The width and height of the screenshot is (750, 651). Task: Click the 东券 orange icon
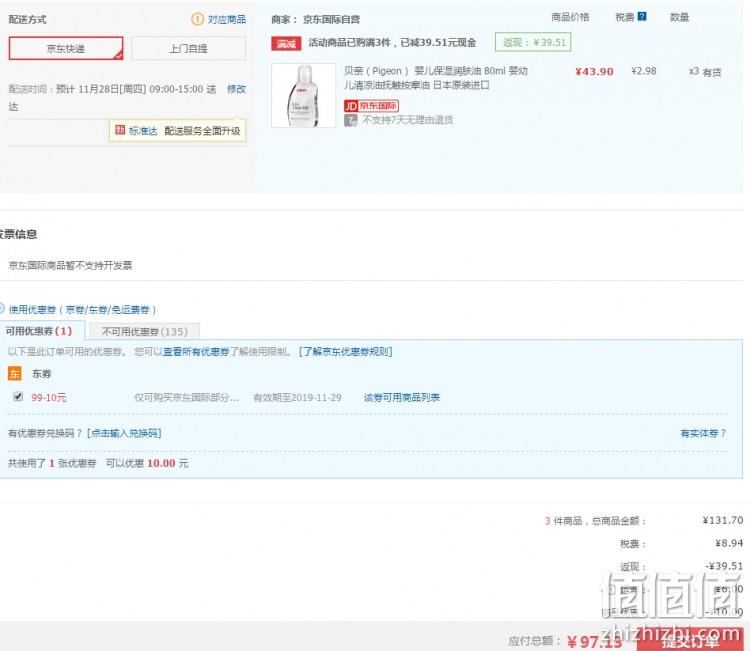pos(15,374)
